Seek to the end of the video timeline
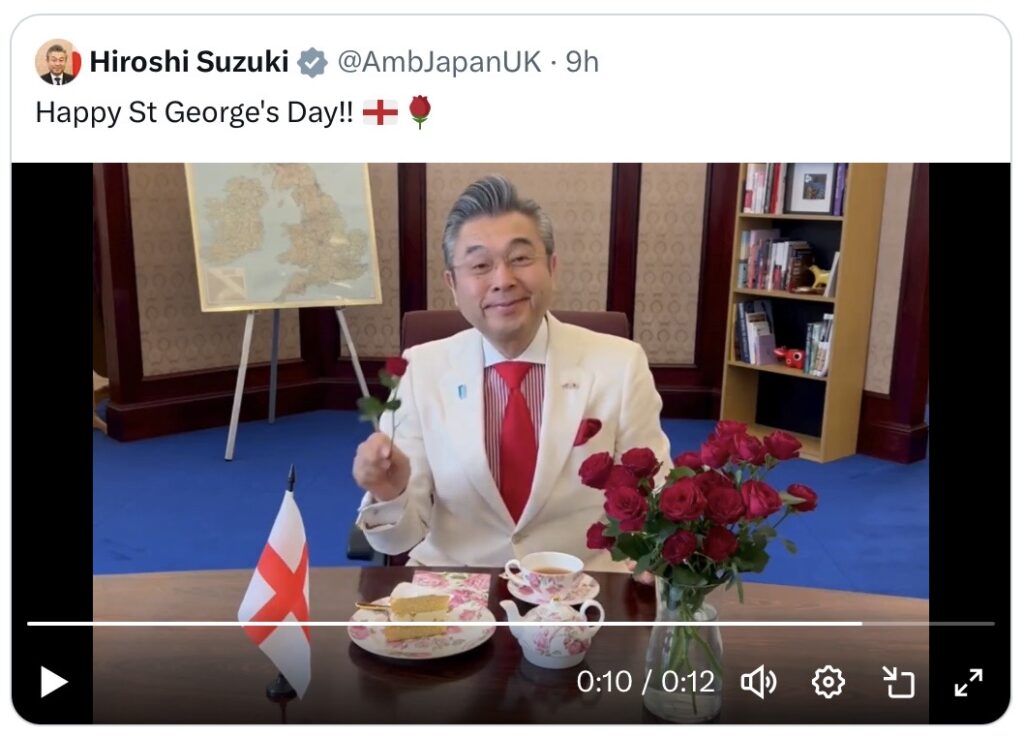Image resolution: width=1024 pixels, height=738 pixels. (993, 624)
